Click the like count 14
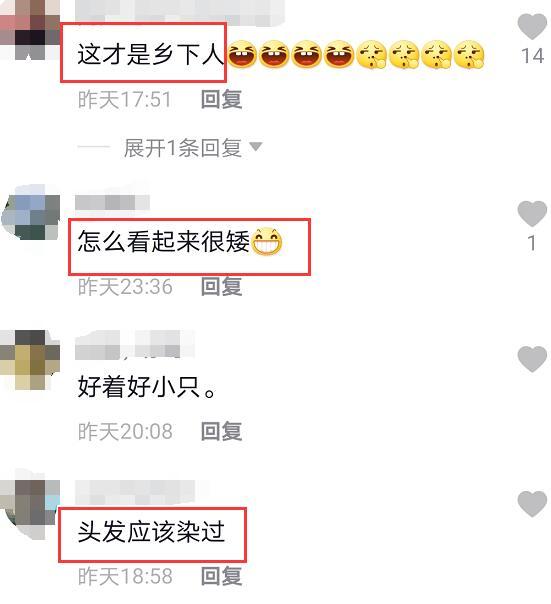This screenshot has width=551, height=604. 533,56
